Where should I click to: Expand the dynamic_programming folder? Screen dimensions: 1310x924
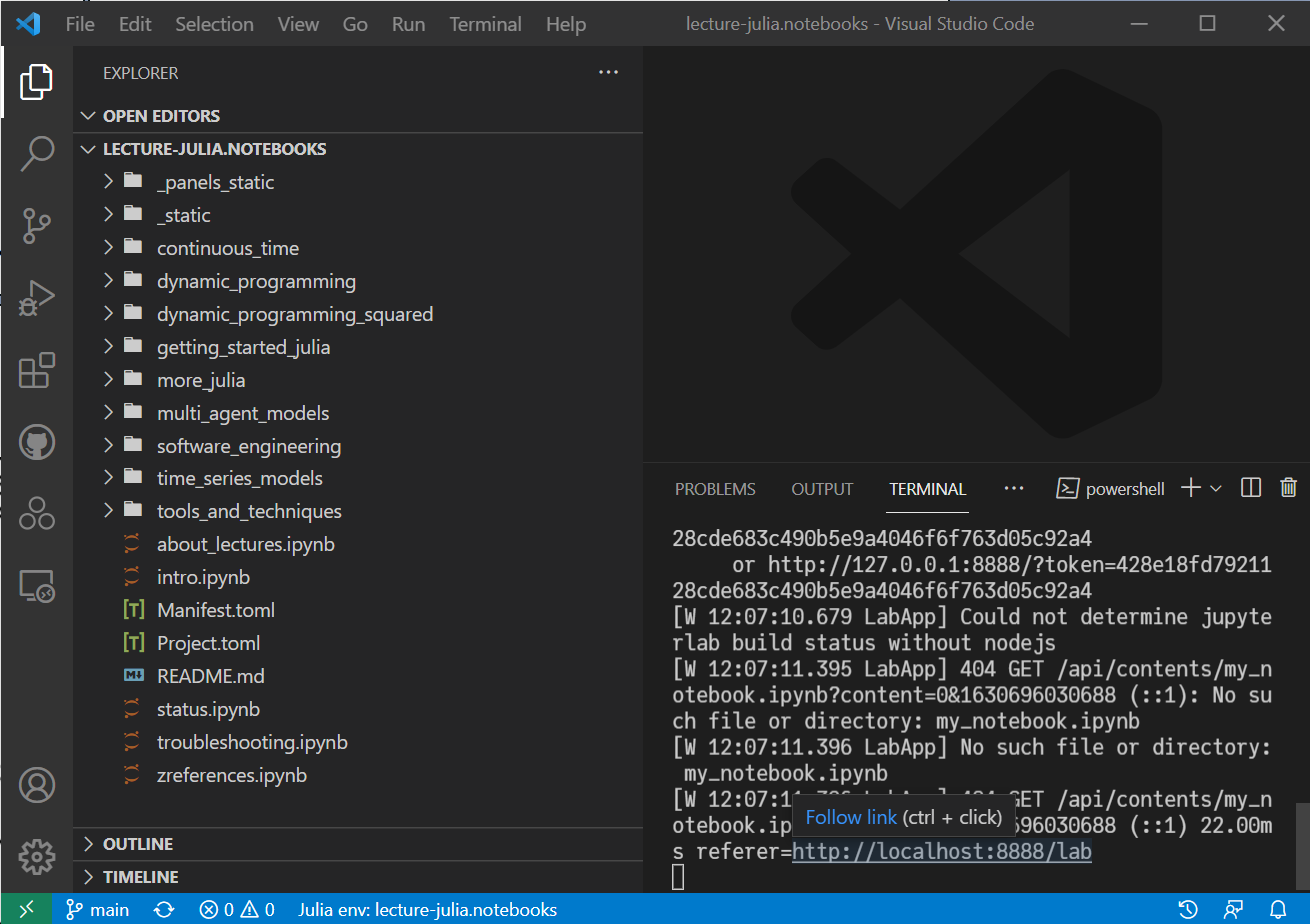tap(256, 281)
